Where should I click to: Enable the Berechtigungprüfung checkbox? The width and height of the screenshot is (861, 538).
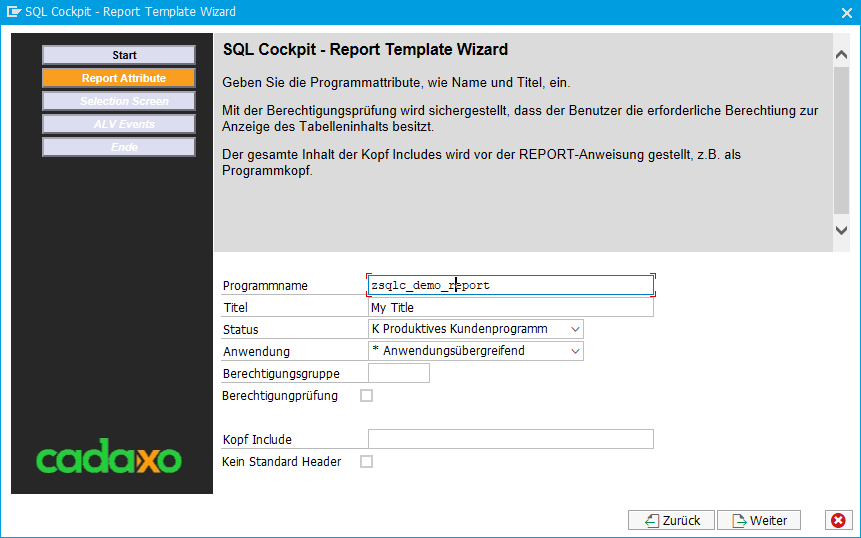366,395
